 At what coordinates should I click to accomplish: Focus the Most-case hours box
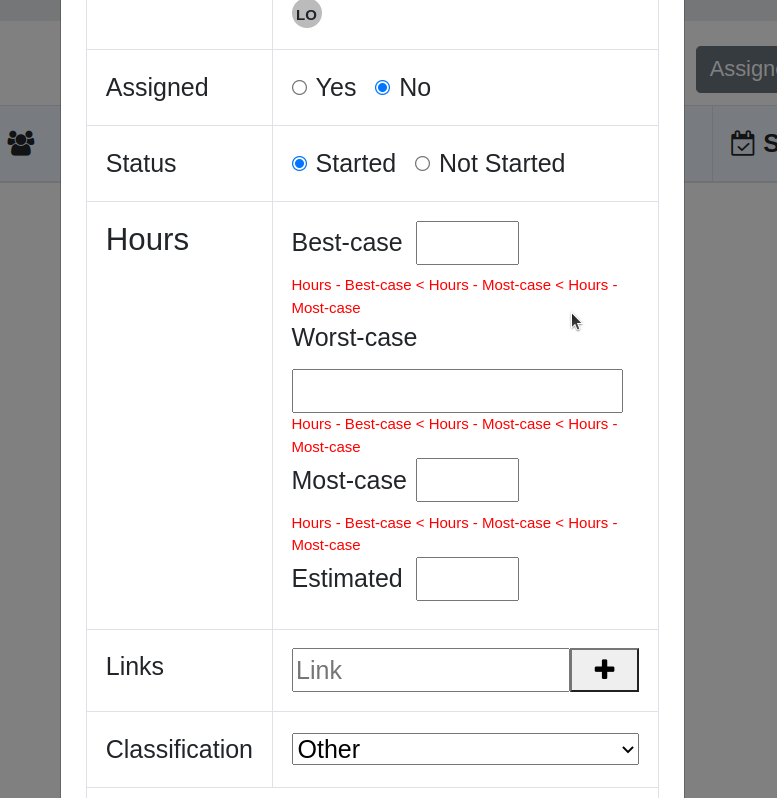click(467, 480)
